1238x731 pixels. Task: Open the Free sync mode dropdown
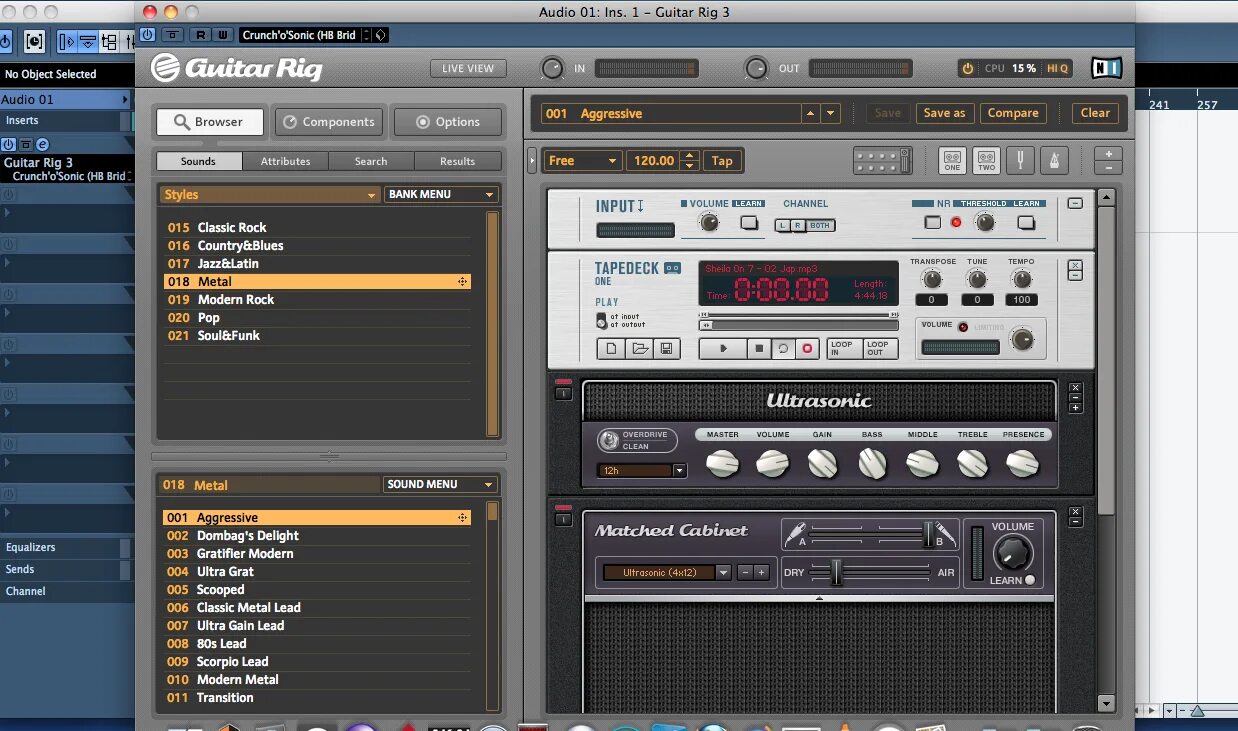[583, 160]
